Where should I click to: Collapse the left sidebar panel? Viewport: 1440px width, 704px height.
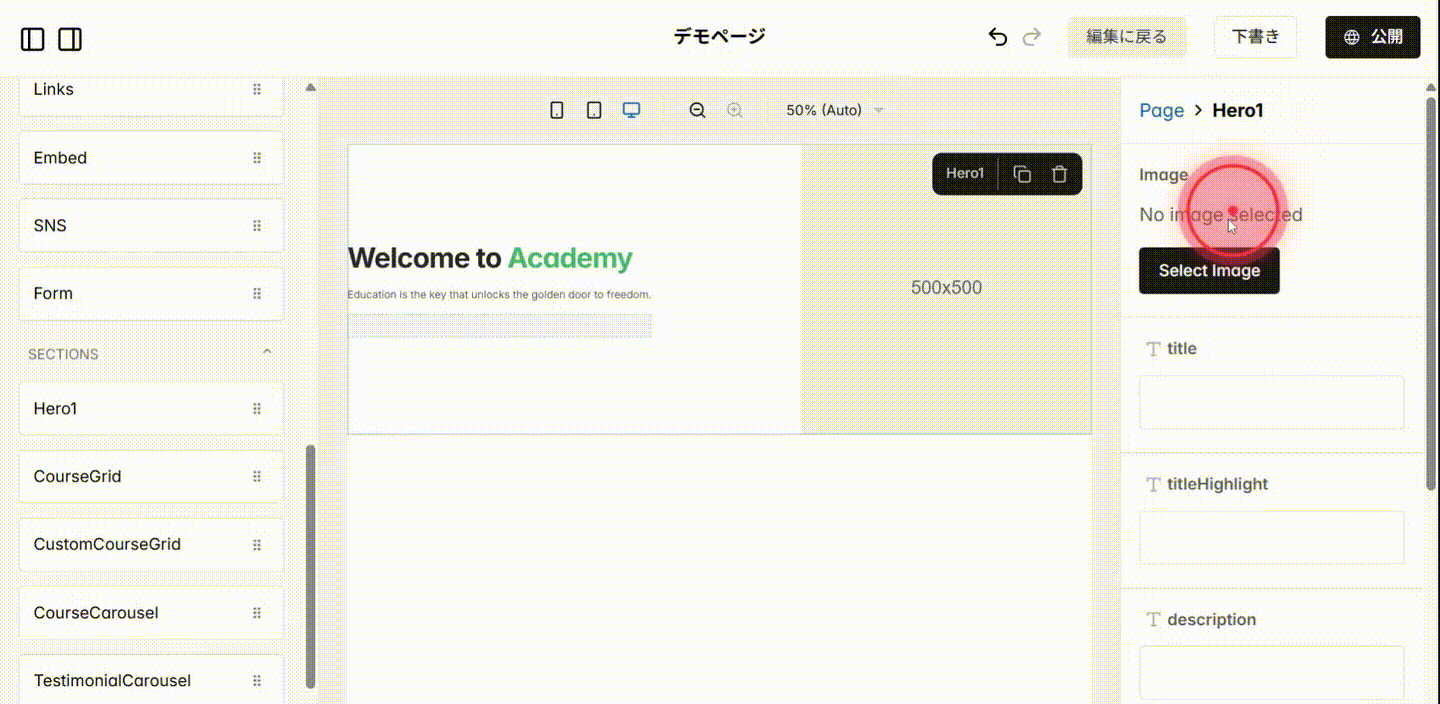(x=33, y=37)
